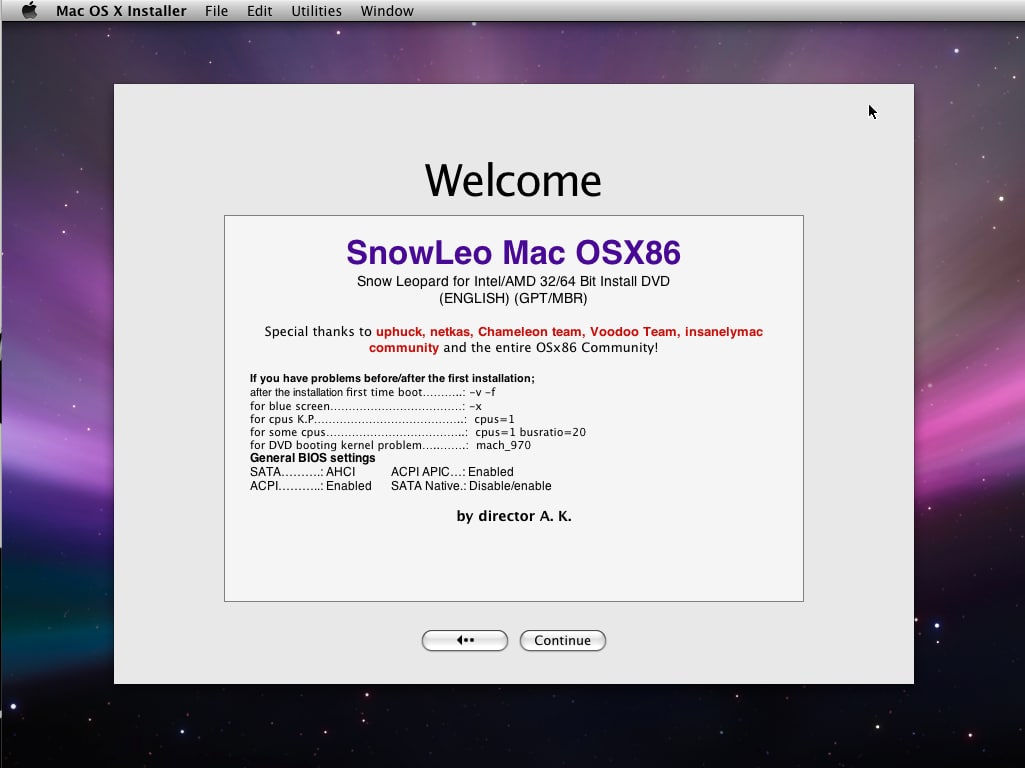Click 'ACPI APIC...: Enabled' text

(452, 472)
